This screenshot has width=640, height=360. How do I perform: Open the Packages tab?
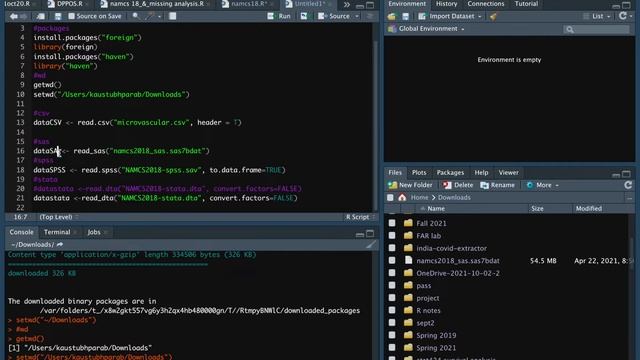pos(450,173)
